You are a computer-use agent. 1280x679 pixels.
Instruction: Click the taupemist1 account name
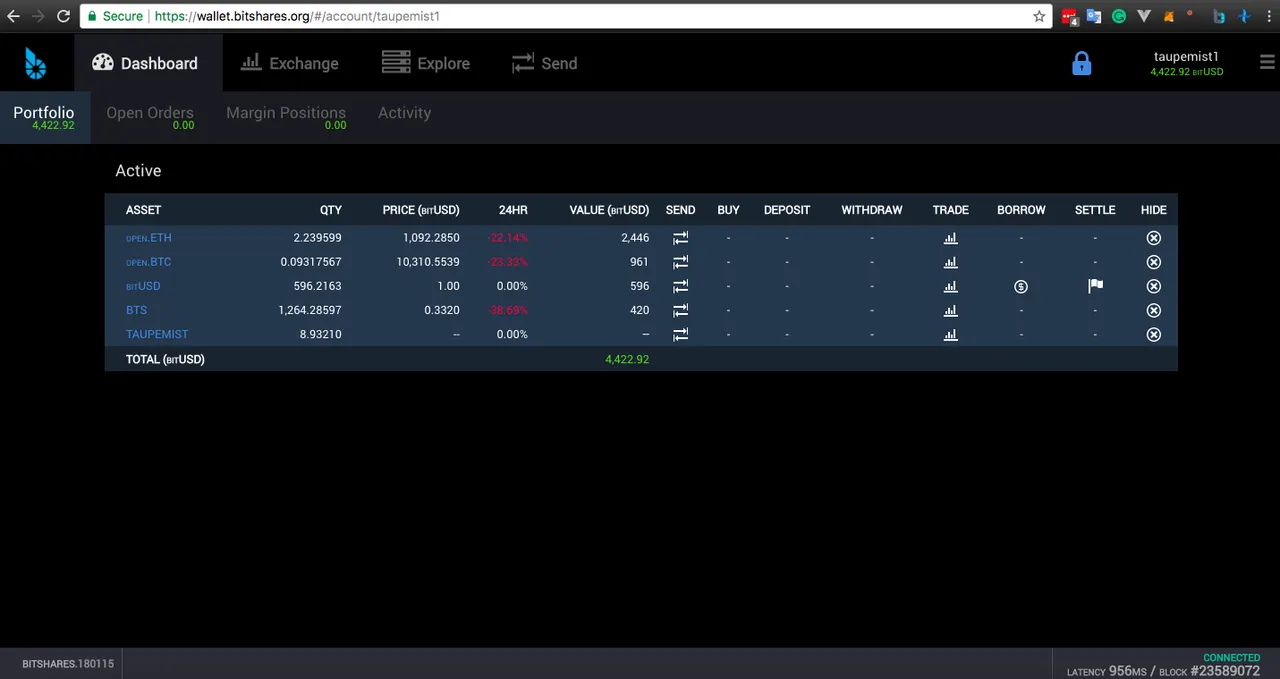[1186, 57]
